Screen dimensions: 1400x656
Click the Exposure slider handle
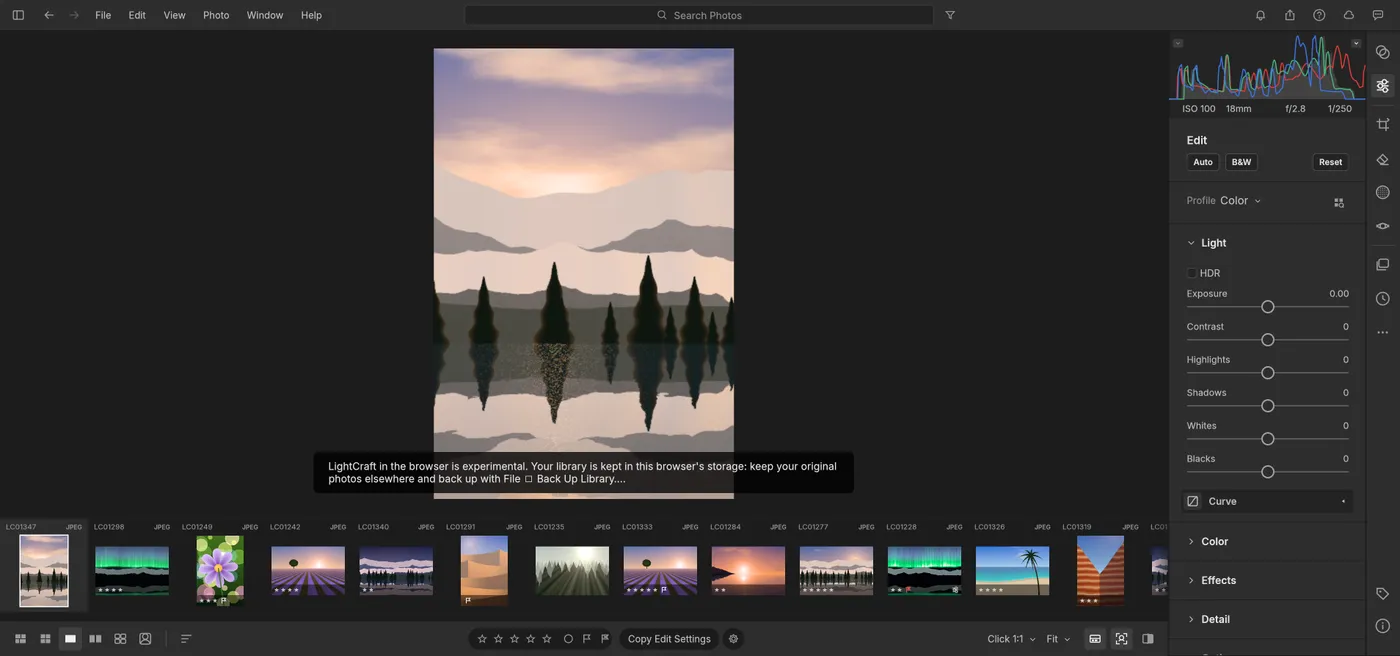coord(1268,307)
